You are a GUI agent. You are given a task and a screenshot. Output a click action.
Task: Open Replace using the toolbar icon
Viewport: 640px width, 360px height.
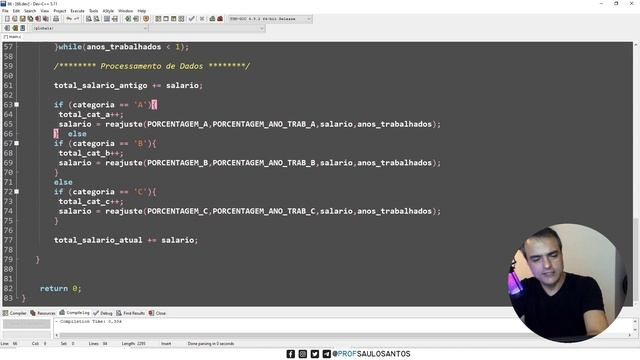96,19
